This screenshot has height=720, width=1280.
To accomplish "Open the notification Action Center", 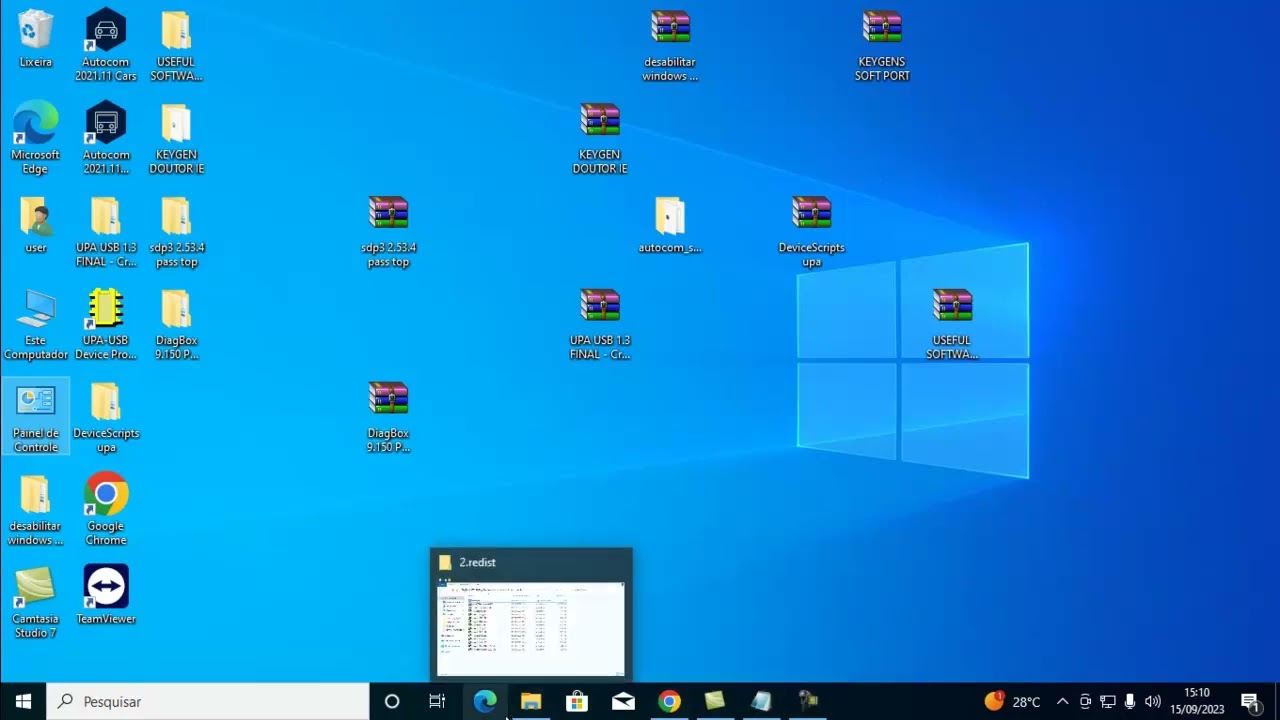I will [x=1250, y=701].
